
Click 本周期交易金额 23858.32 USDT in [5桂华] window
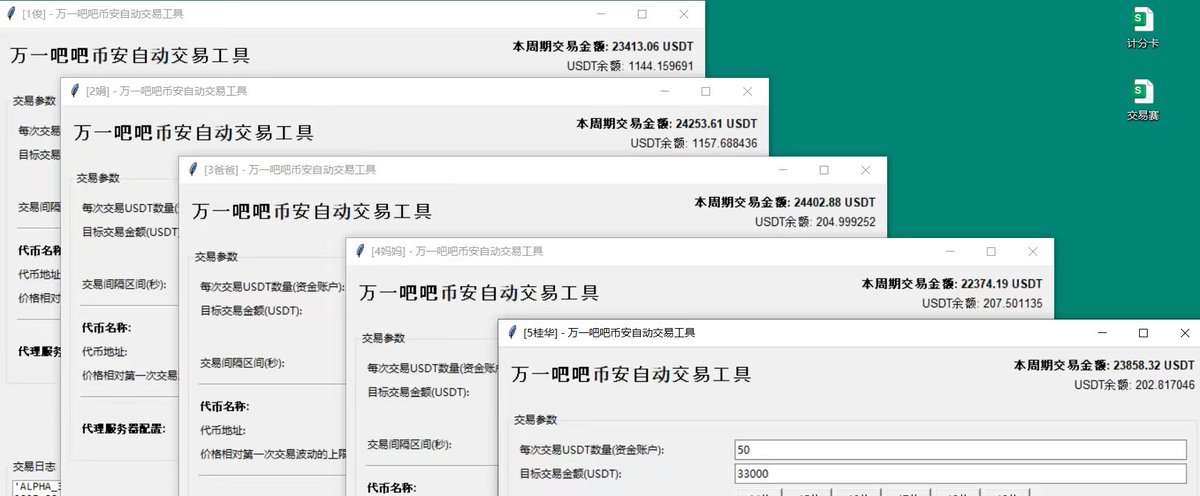(1104, 365)
